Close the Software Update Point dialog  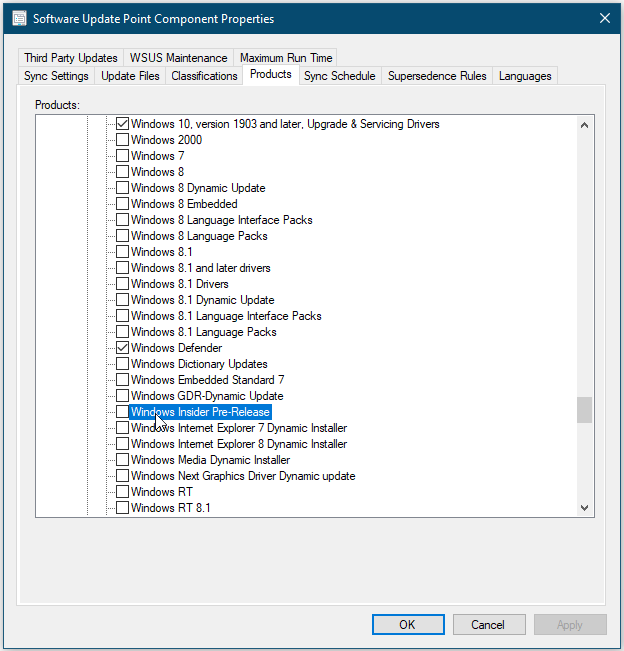(x=603, y=18)
